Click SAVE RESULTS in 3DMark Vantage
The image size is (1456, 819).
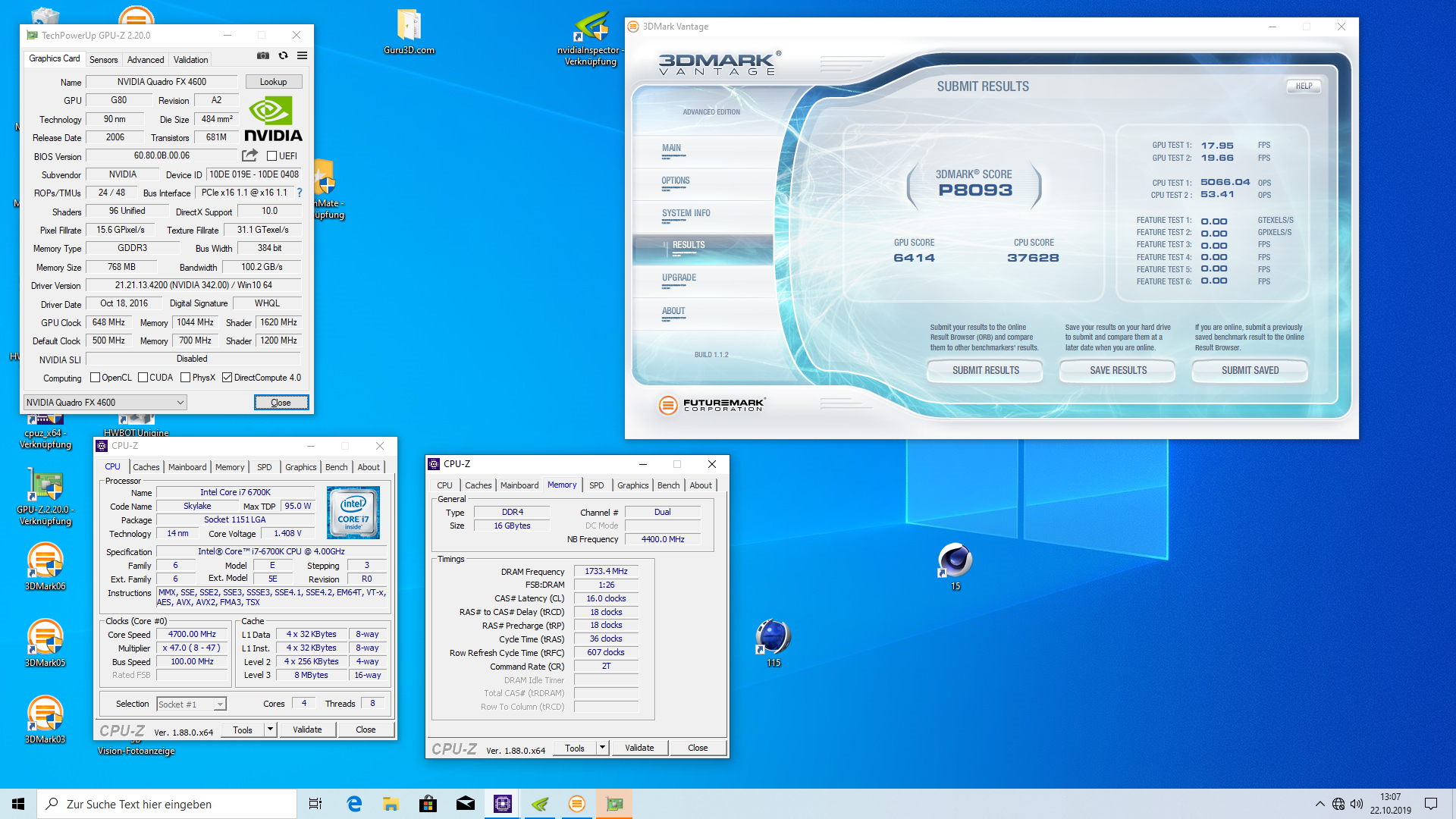pos(1118,371)
